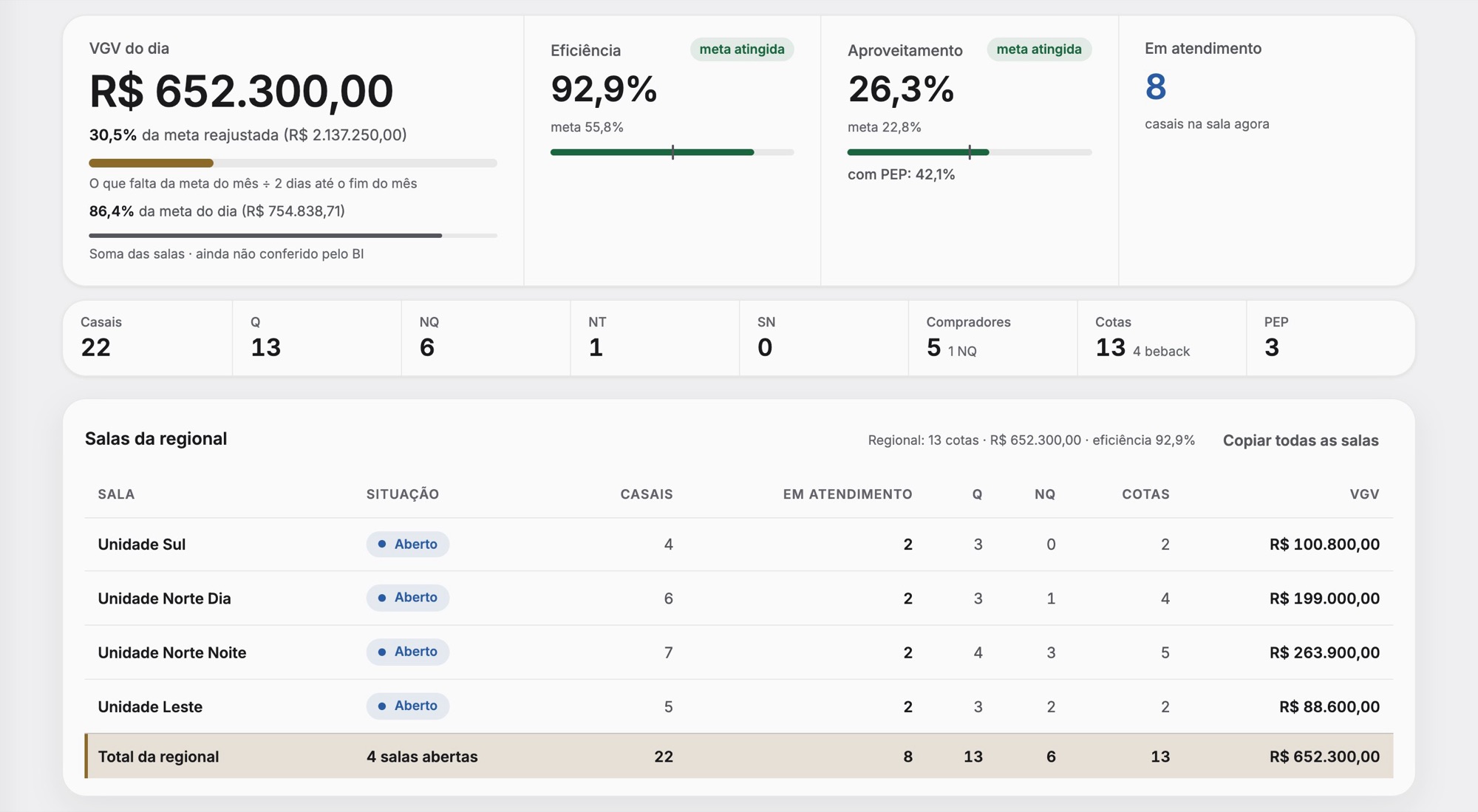
Task: Click the Aberto badge for Unidade Norte Dia
Action: point(408,597)
